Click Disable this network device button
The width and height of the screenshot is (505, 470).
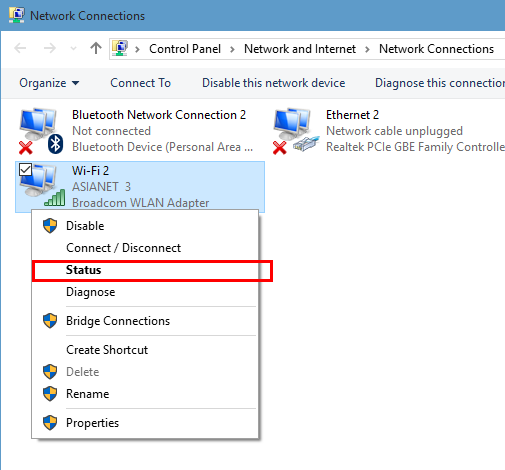click(274, 83)
